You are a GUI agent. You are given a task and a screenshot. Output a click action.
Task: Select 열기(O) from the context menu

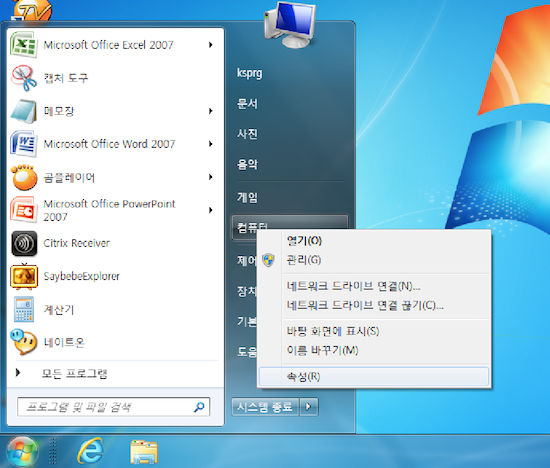tap(374, 241)
